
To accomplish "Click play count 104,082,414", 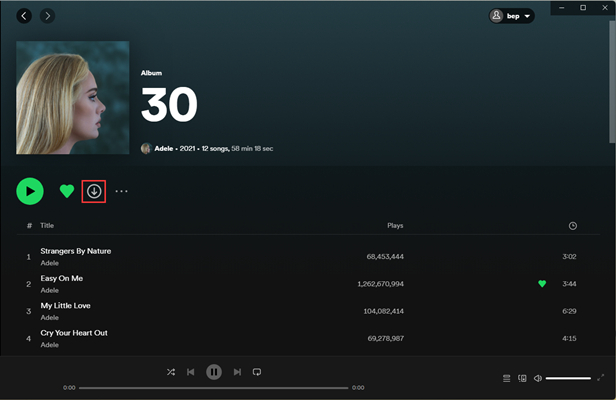I will point(383,311).
